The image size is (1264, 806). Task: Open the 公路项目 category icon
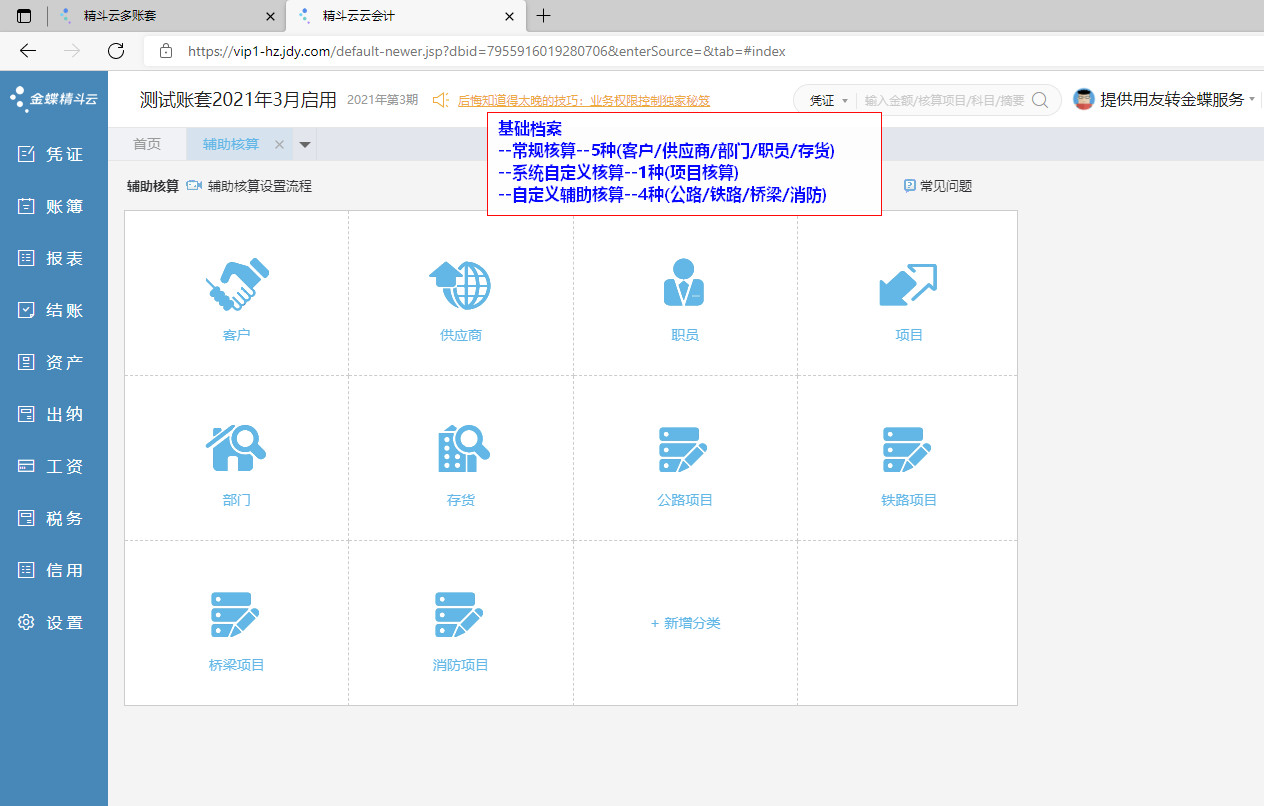click(x=684, y=449)
